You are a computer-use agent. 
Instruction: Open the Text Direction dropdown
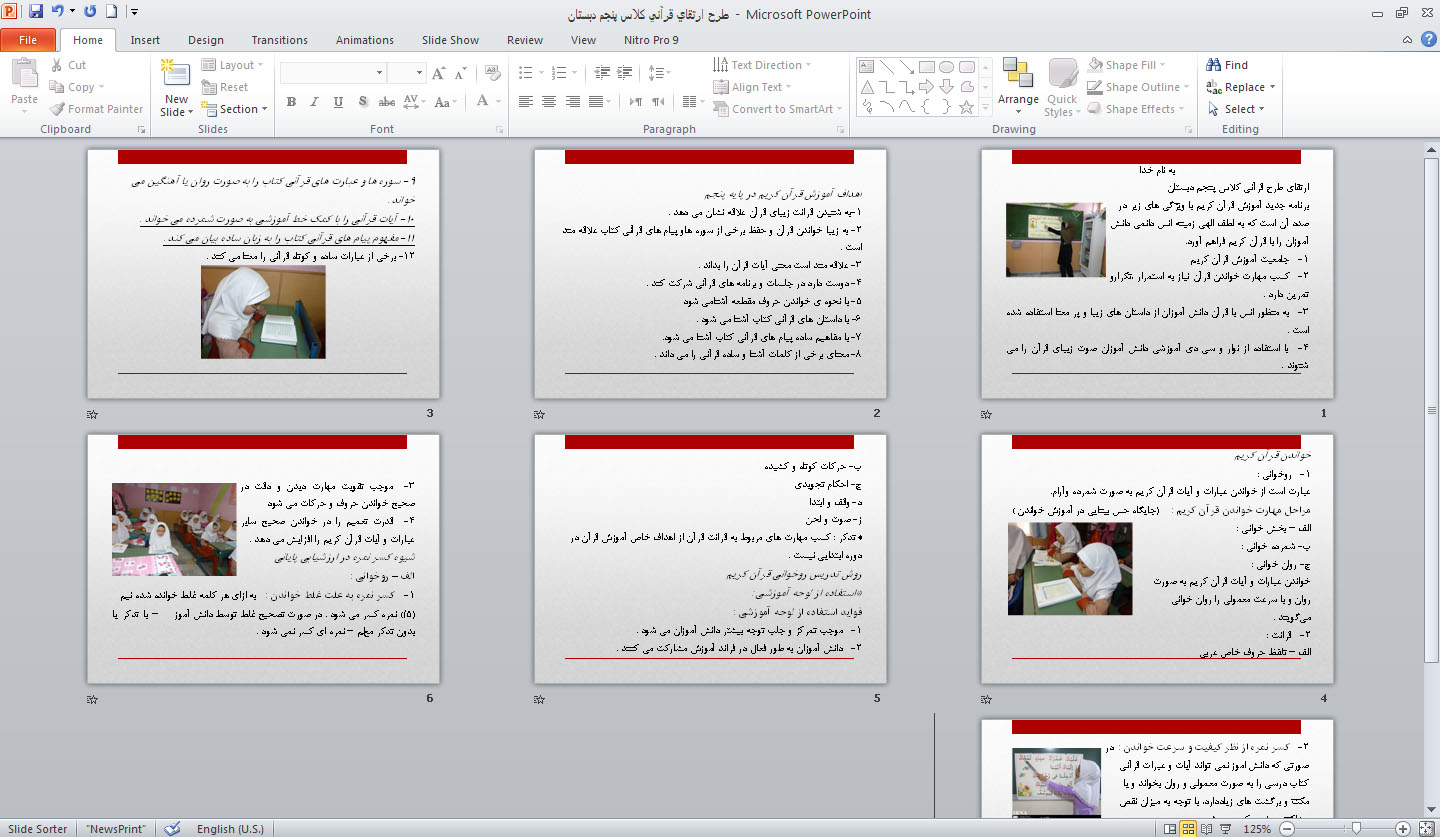coord(762,65)
